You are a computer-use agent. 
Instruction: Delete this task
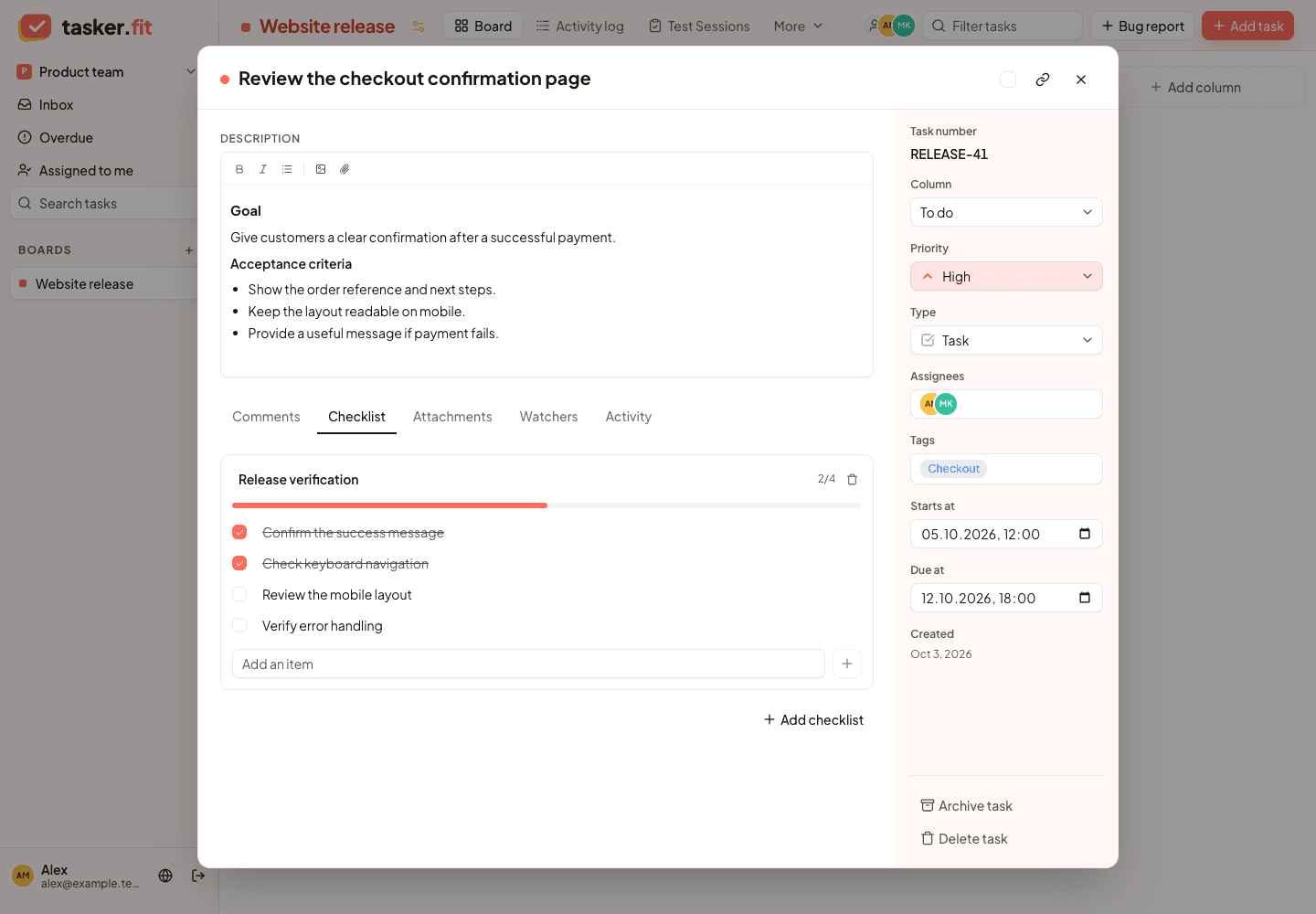point(964,839)
